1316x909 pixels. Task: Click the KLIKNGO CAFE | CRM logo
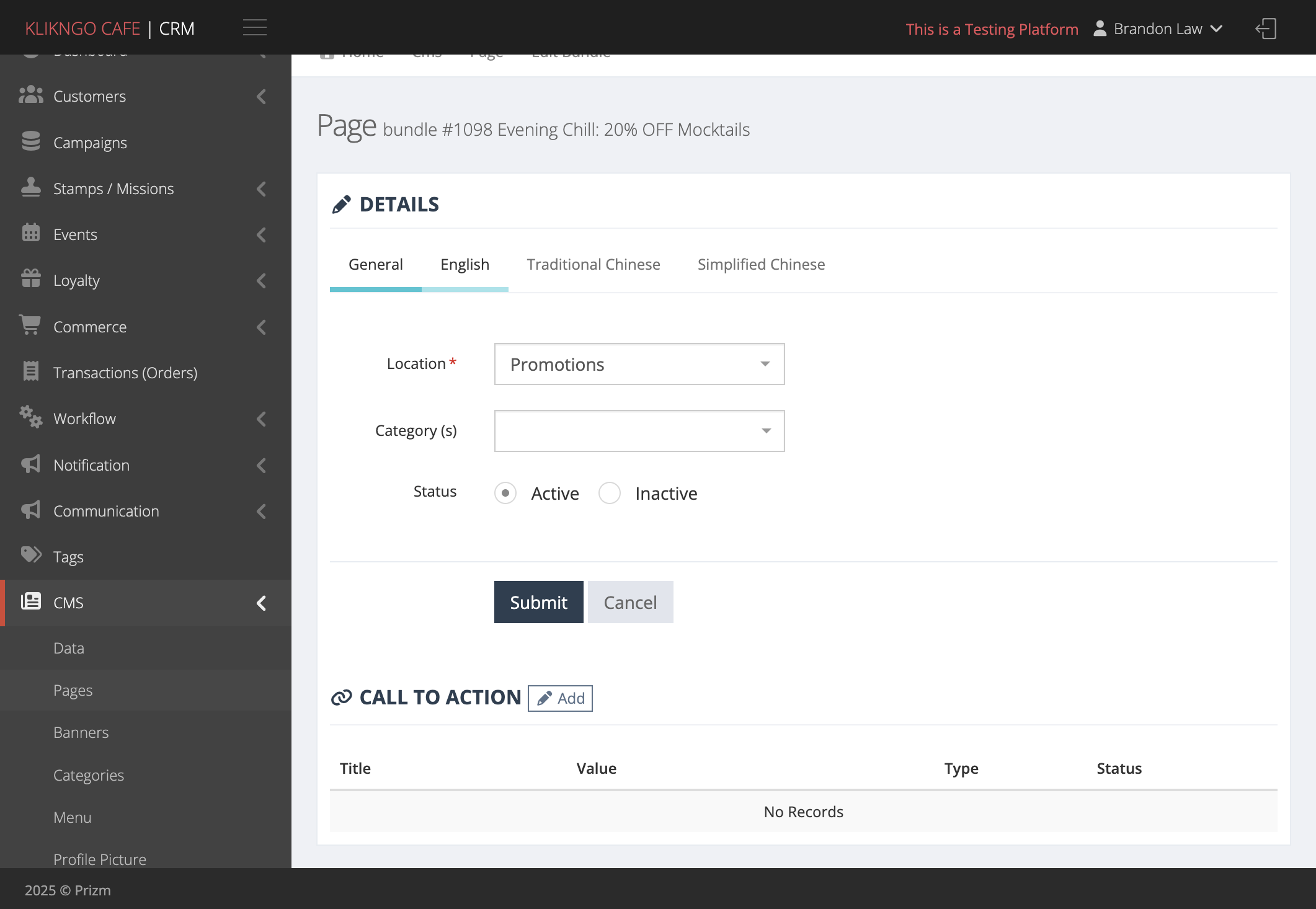[110, 29]
